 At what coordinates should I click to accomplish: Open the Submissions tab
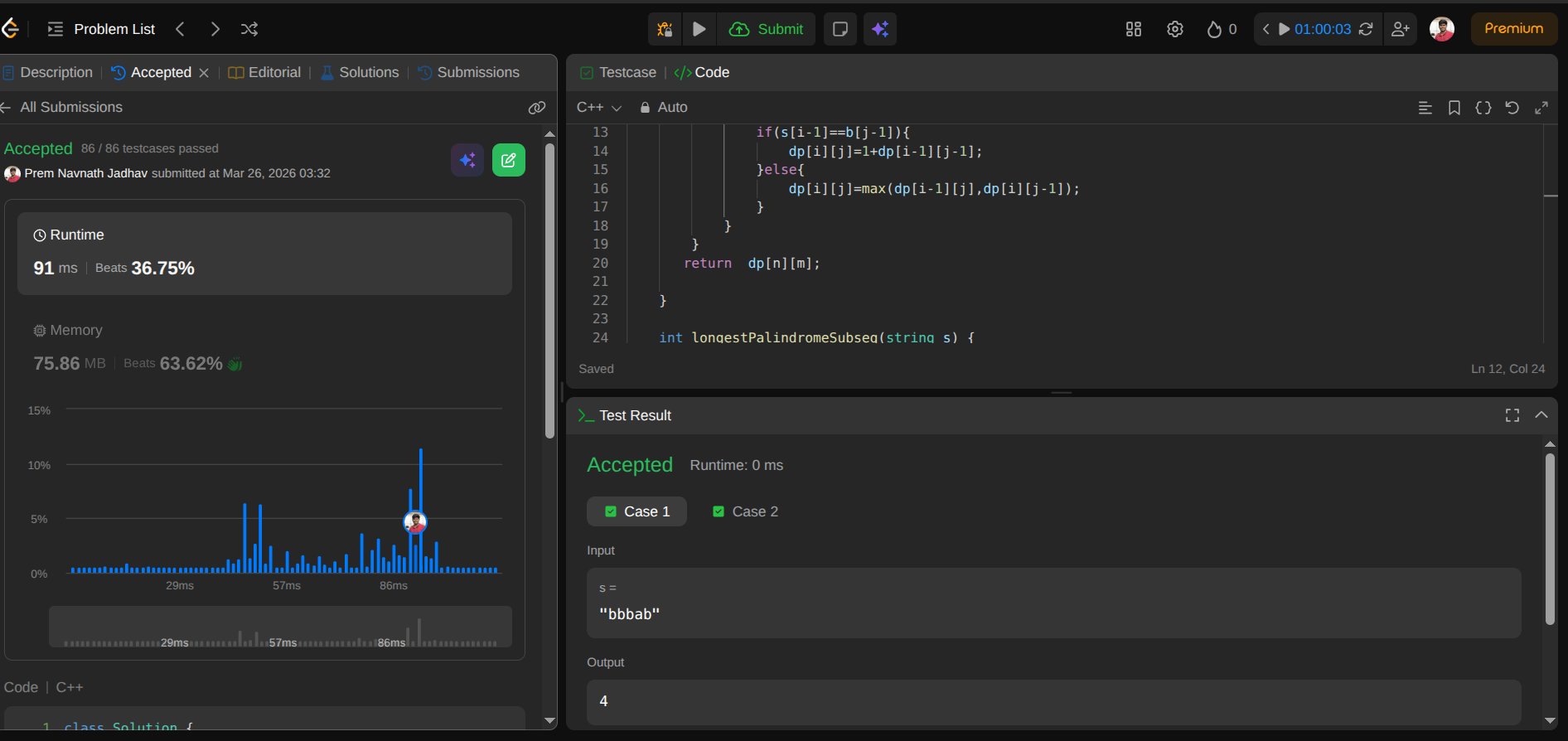469,73
